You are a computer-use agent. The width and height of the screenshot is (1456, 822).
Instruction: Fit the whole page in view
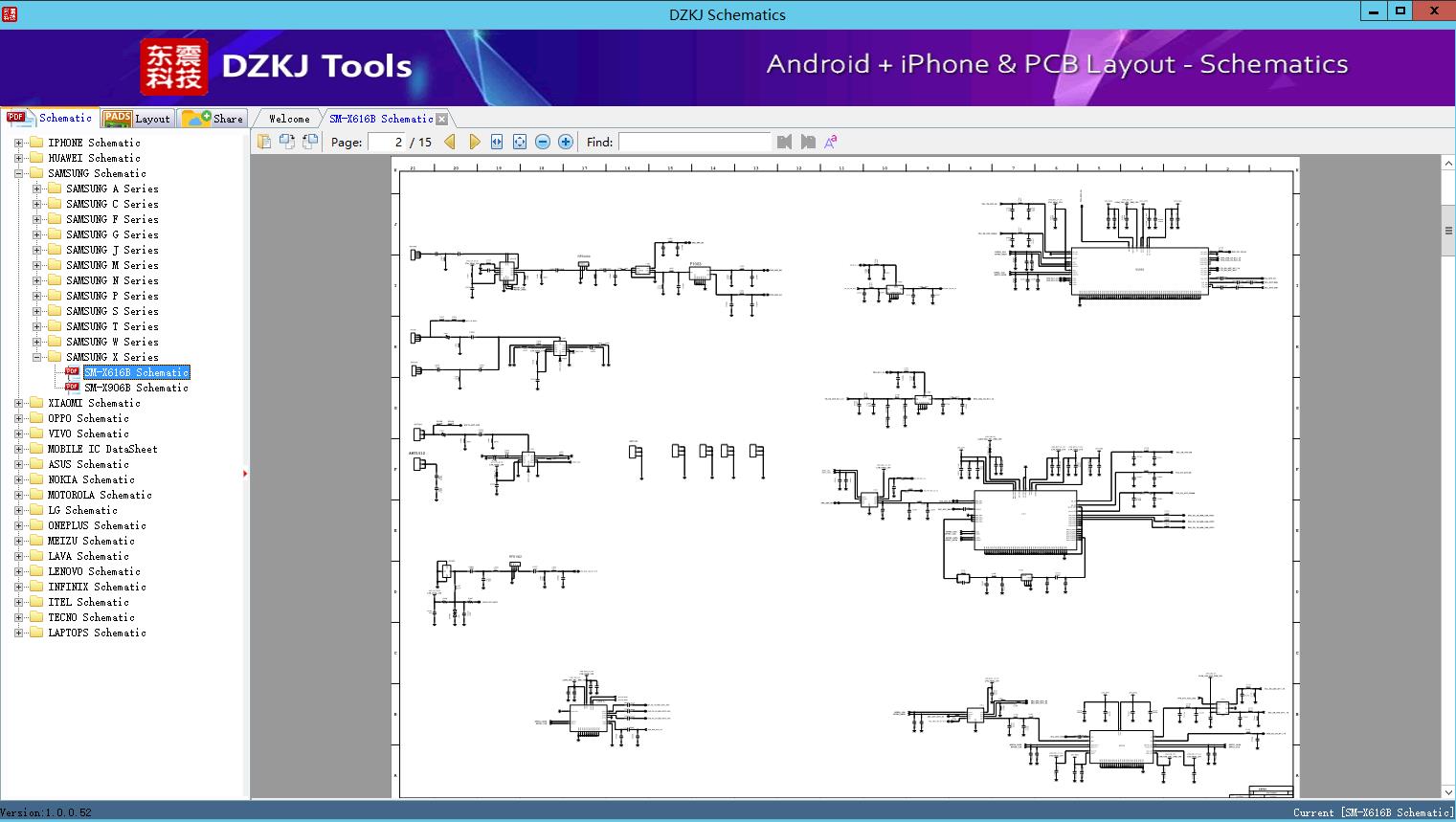coord(520,142)
